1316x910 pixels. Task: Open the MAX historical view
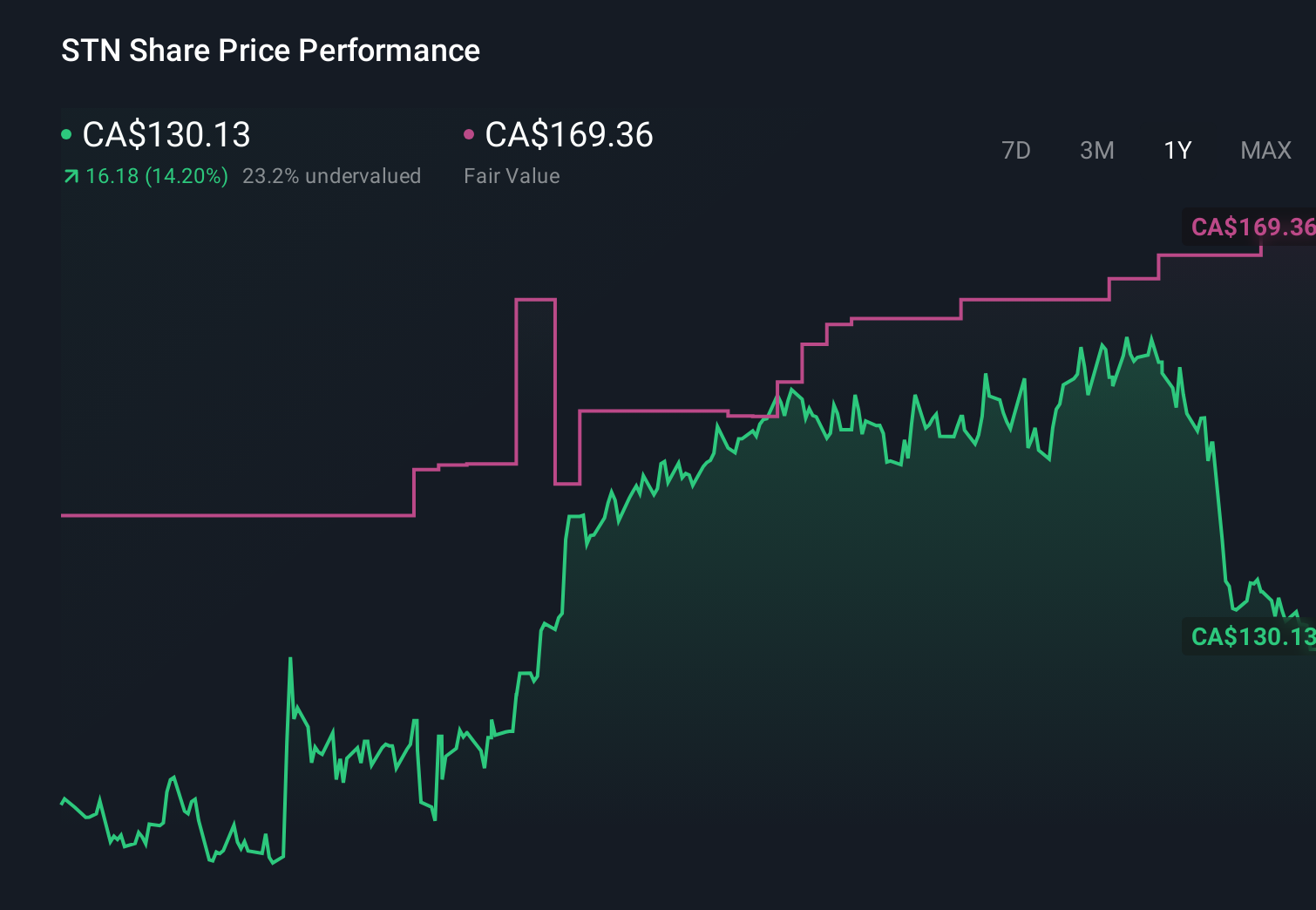tap(1265, 150)
